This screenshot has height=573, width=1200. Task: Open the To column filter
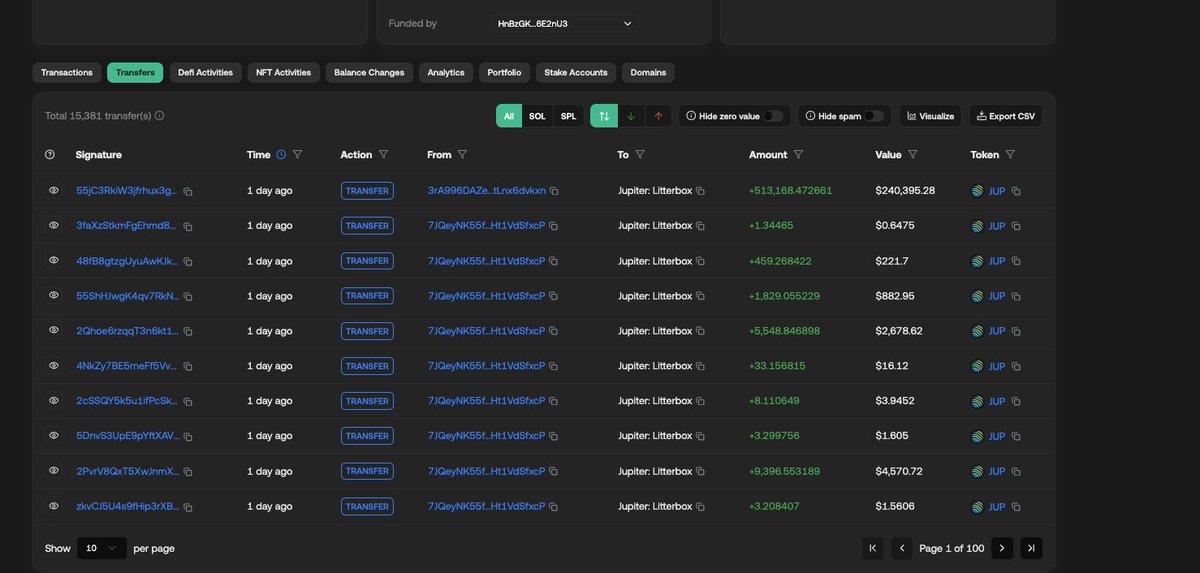640,155
